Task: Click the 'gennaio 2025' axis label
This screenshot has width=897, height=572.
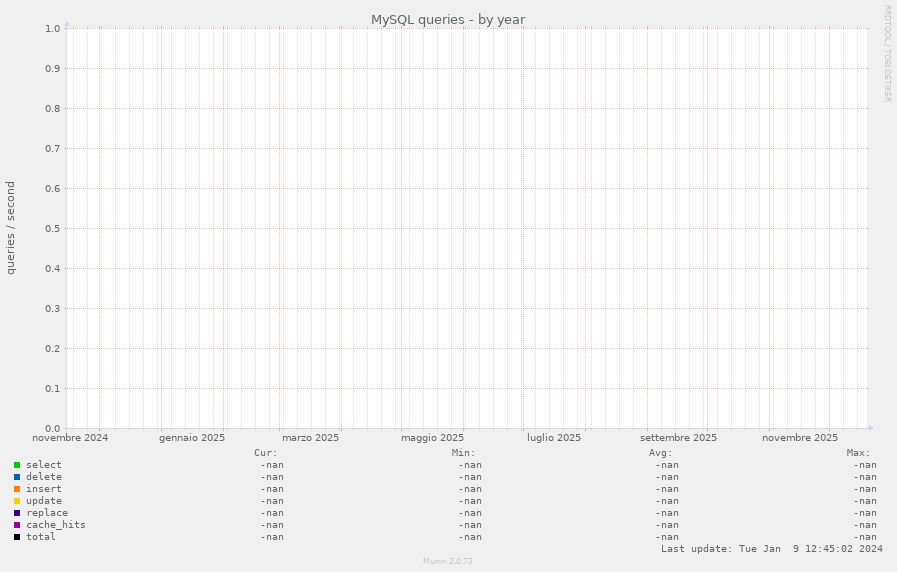Action: 192,438
